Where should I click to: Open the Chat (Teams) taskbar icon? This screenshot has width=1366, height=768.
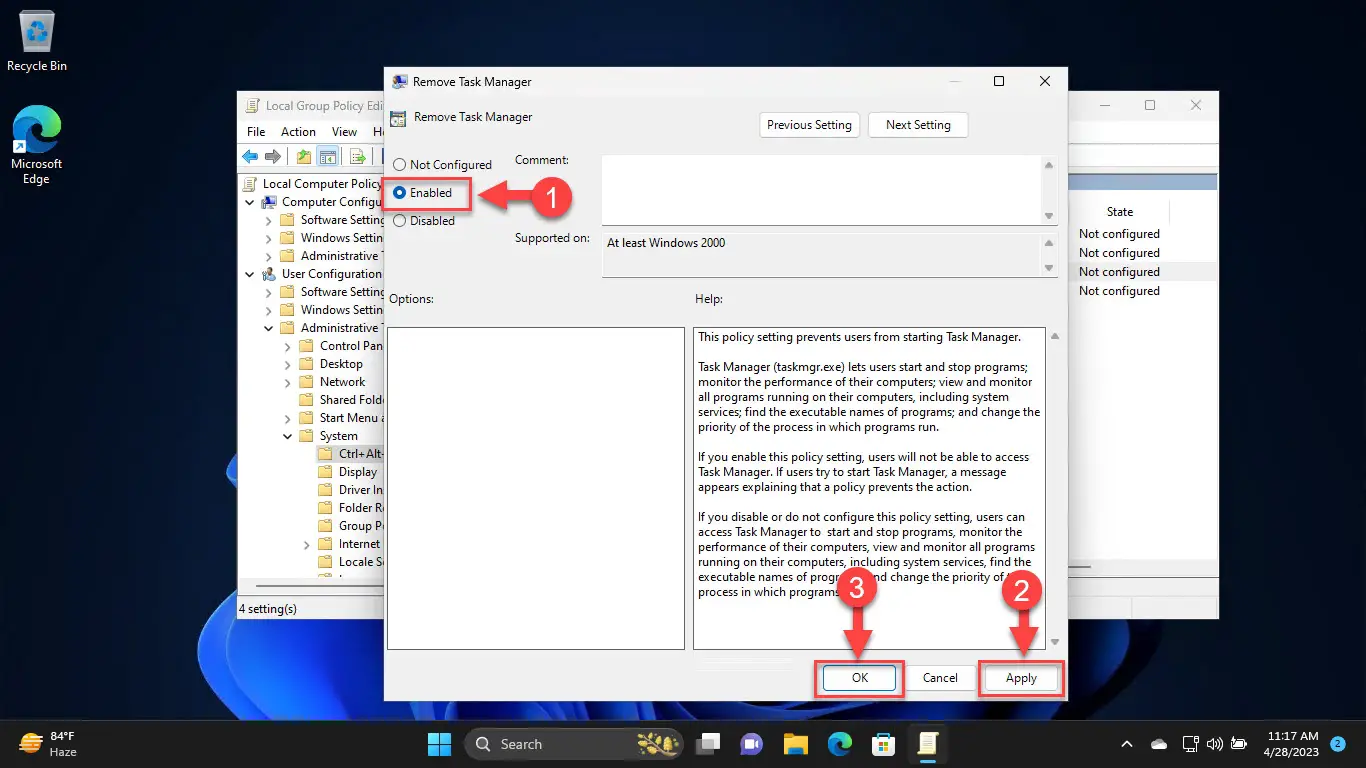pos(751,744)
